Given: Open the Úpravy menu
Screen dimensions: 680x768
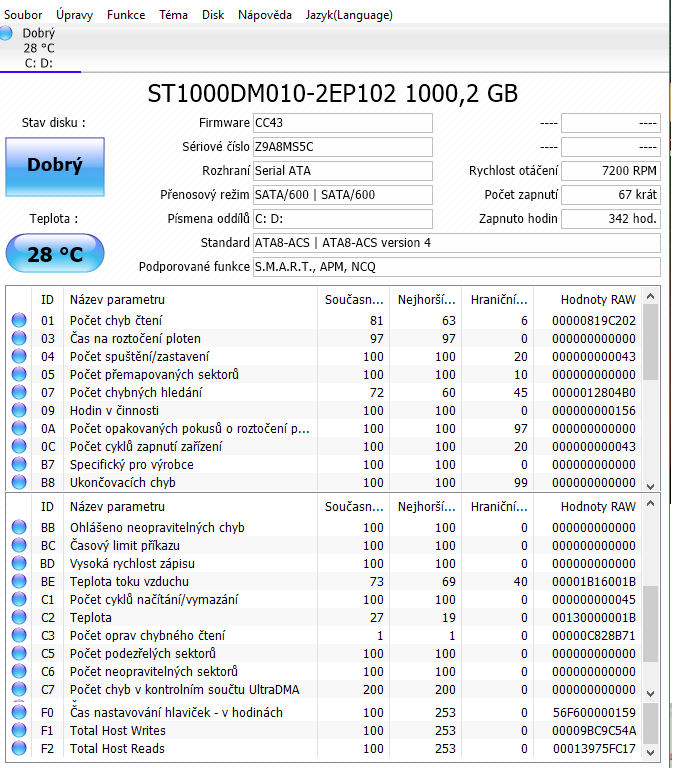Looking at the screenshot, I should click(x=74, y=15).
